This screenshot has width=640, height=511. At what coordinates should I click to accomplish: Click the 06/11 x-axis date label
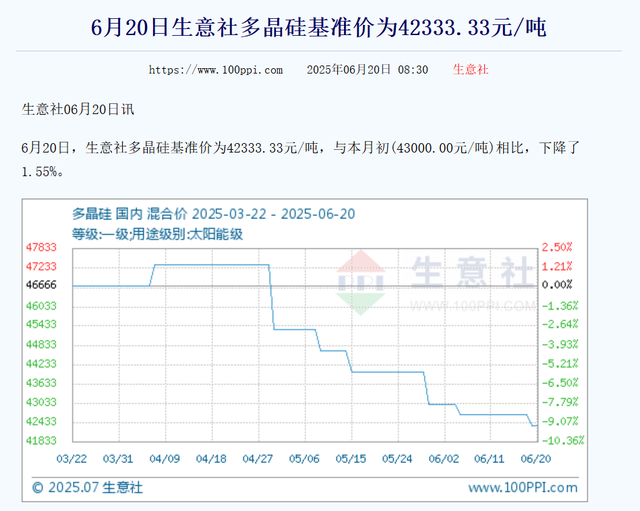[489, 459]
